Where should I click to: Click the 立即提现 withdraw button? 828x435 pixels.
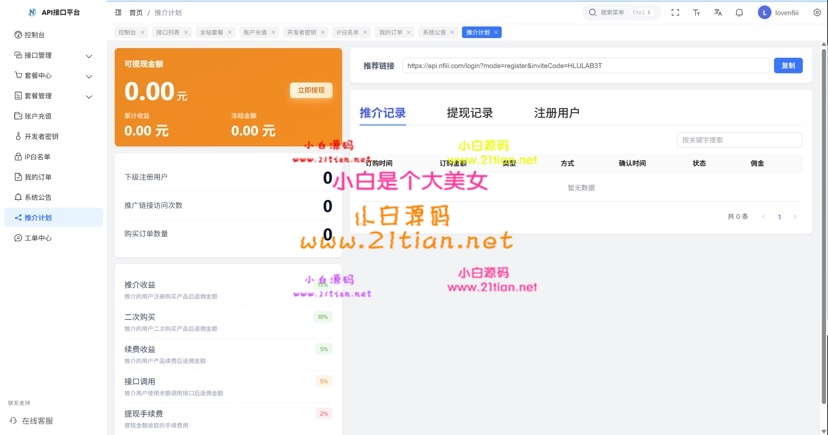[310, 90]
